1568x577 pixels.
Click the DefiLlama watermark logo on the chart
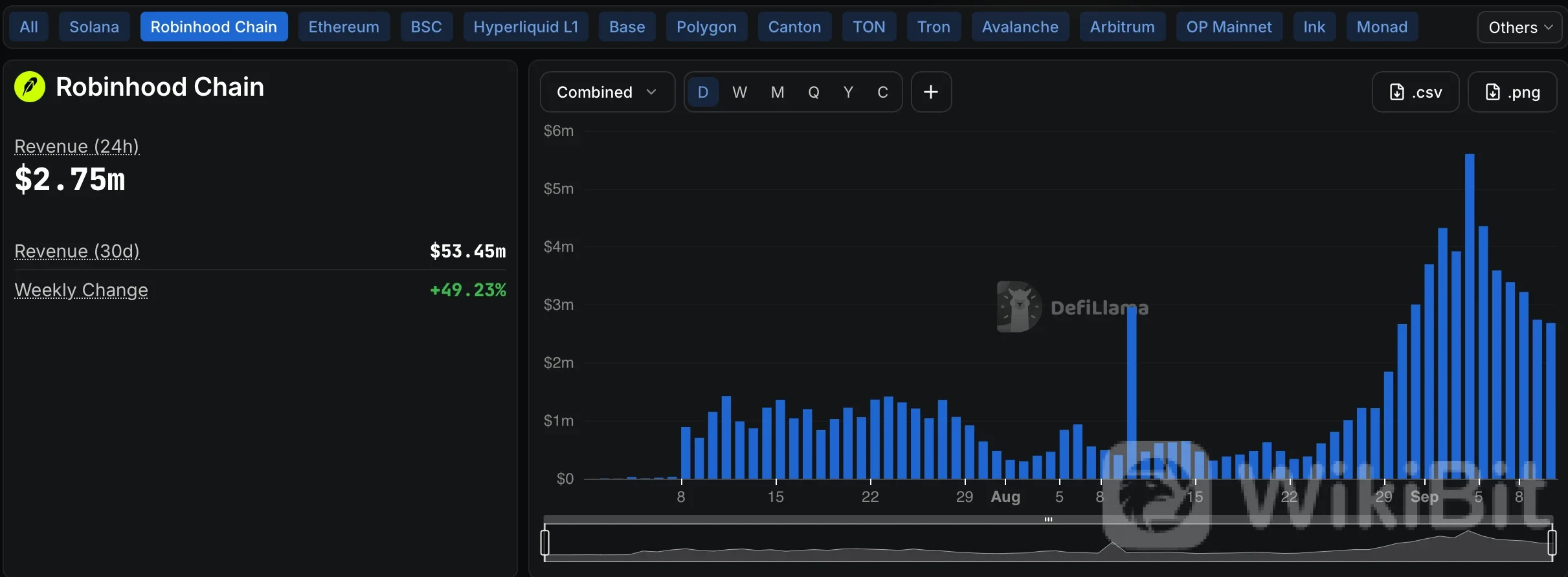click(1019, 307)
